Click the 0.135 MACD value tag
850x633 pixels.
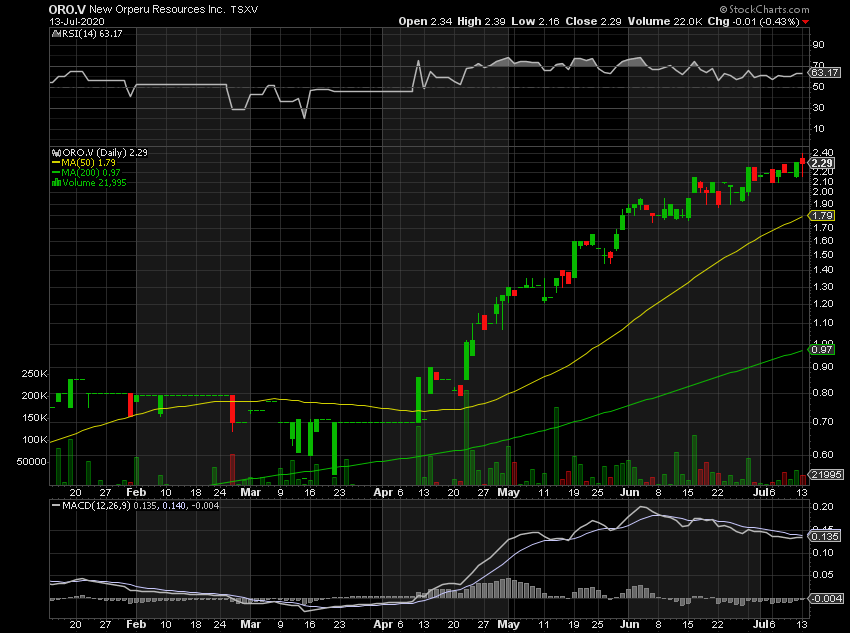pos(825,536)
